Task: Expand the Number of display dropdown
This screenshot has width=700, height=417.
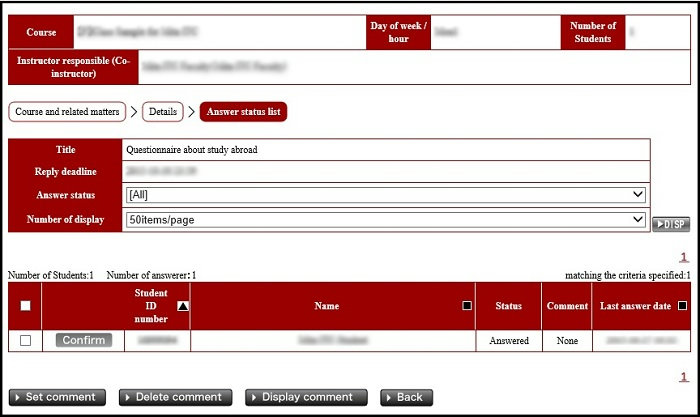Action: (385, 219)
